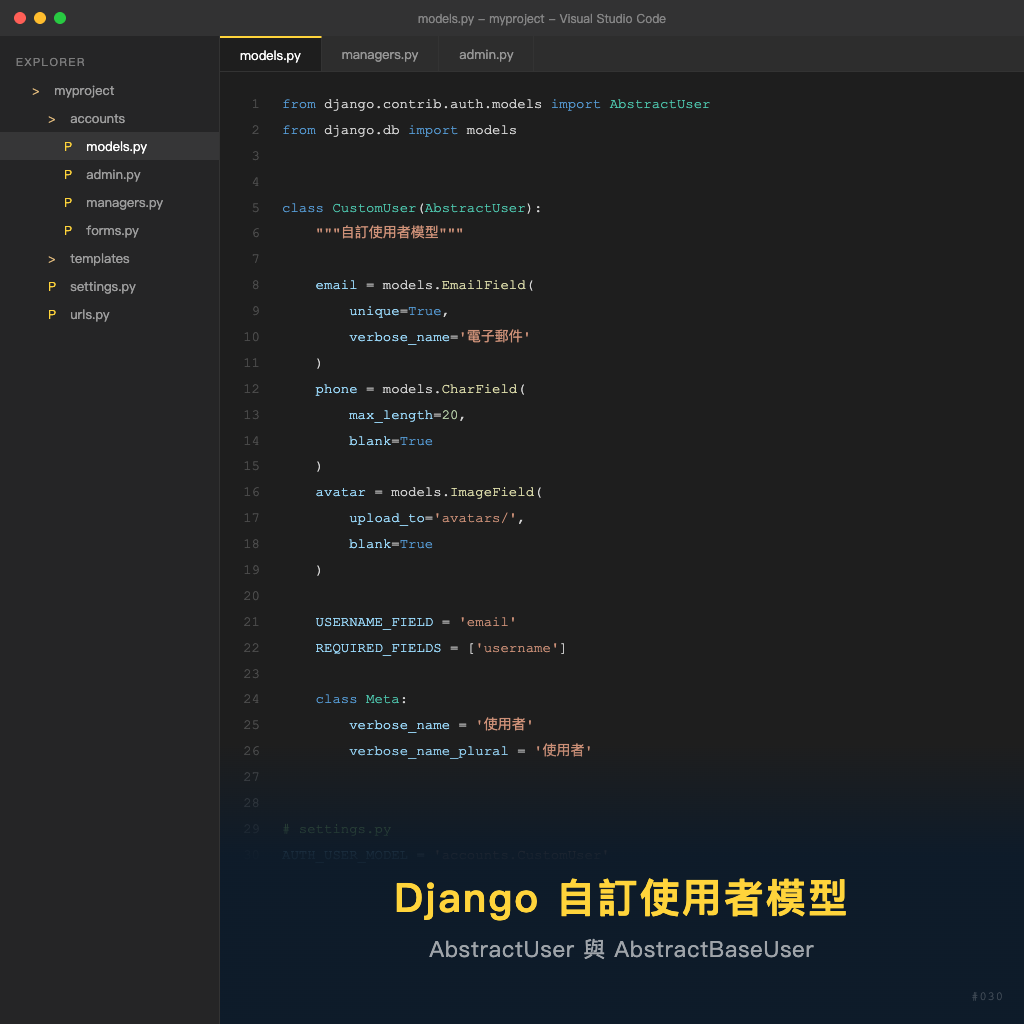Click the 'avatars/' upload_to string
The image size is (1024, 1024).
[x=475, y=519]
